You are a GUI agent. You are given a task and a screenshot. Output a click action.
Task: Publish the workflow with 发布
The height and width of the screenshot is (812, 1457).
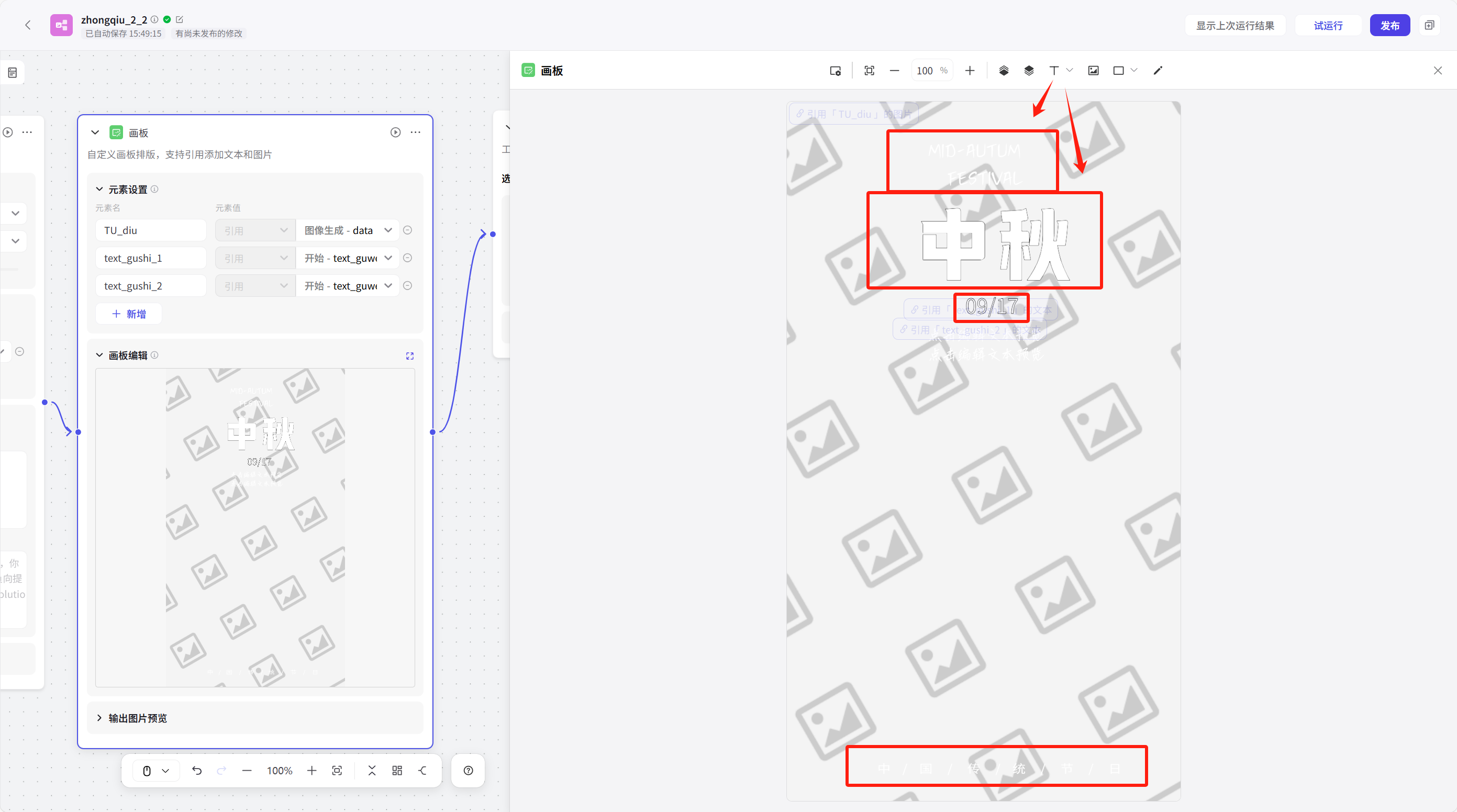pos(1389,26)
